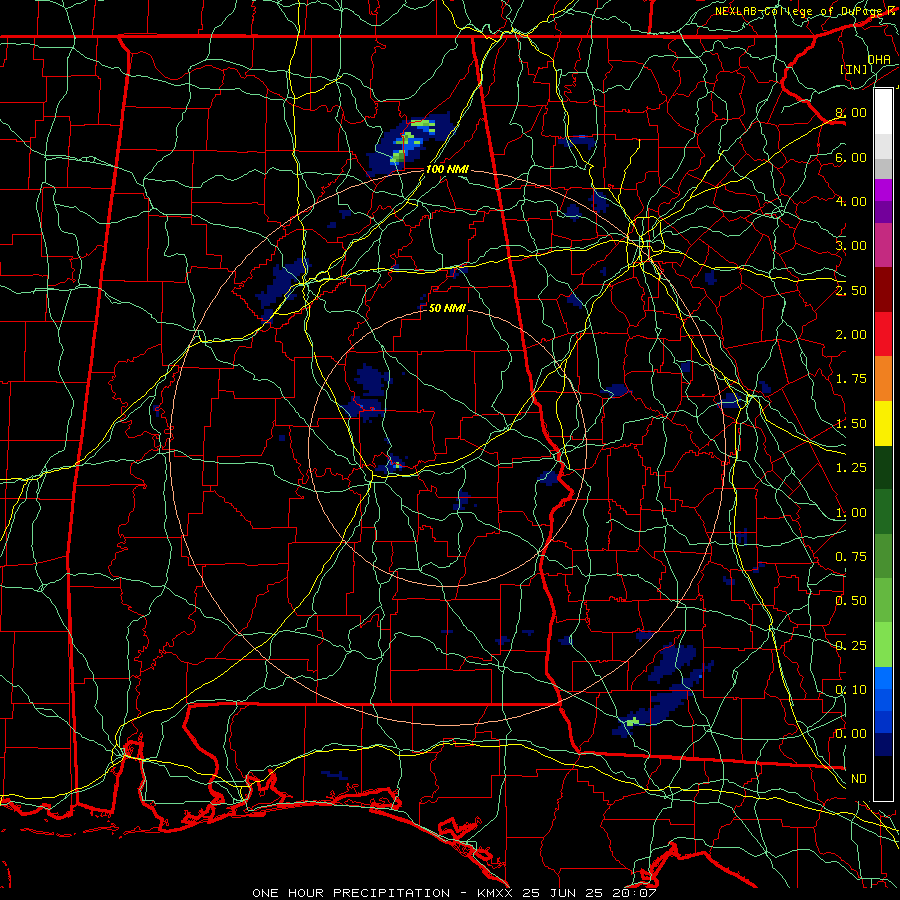This screenshot has width=900, height=900.
Task: Click the 4.00 scale value
Action: (x=851, y=201)
